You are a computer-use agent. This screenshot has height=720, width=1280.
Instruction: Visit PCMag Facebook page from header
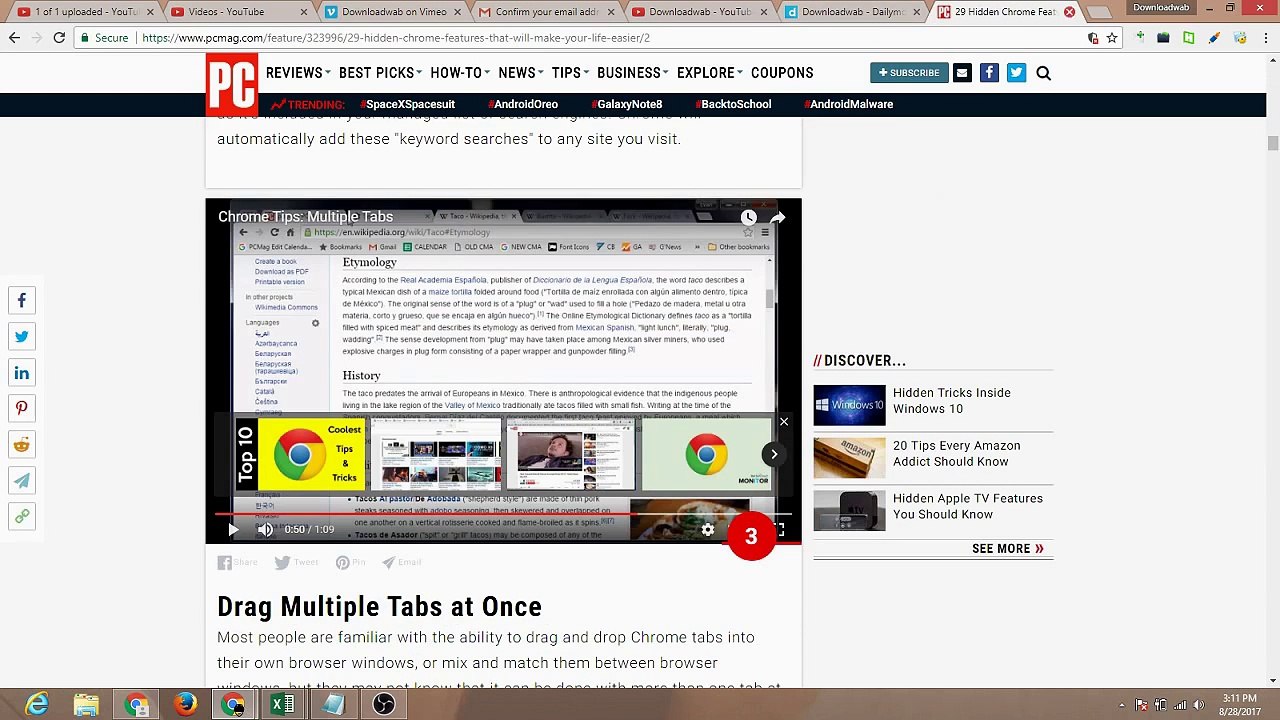989,73
